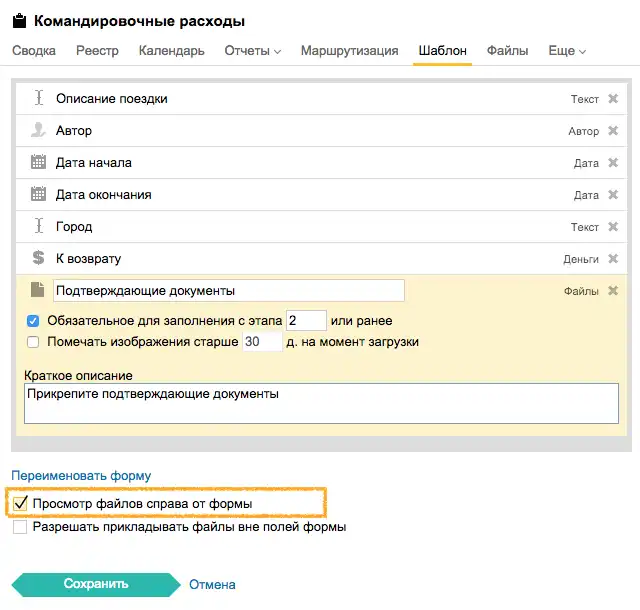The height and width of the screenshot is (610, 640).
Task: Click the days input showing 30
Action: (262, 341)
